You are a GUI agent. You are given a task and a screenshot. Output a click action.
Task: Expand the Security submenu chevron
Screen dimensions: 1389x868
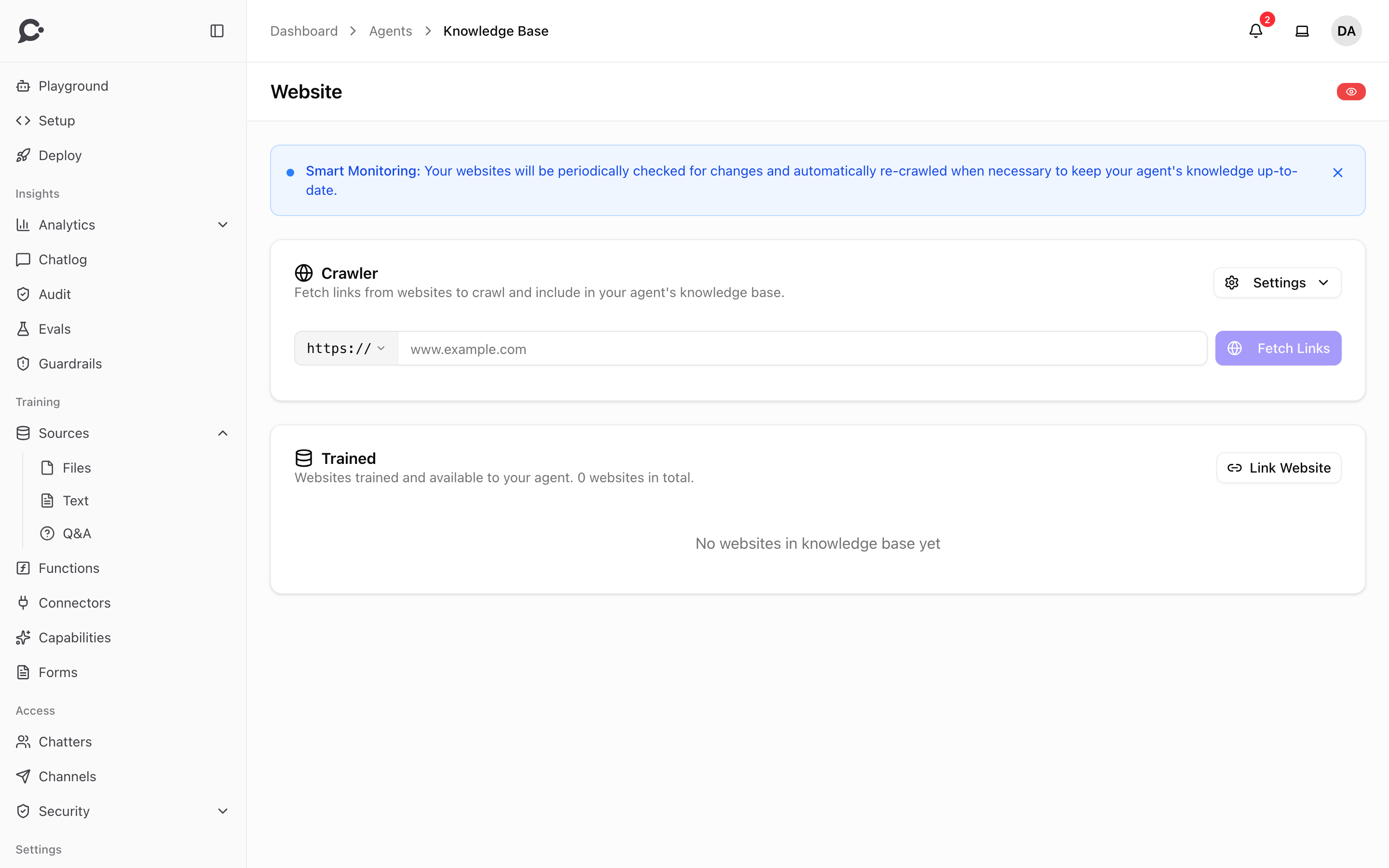pyautogui.click(x=223, y=811)
